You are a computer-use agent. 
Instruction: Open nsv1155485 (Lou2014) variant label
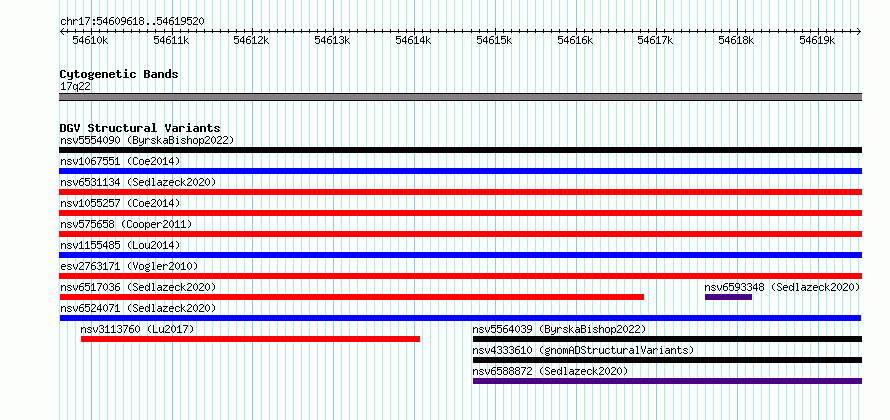coord(120,245)
